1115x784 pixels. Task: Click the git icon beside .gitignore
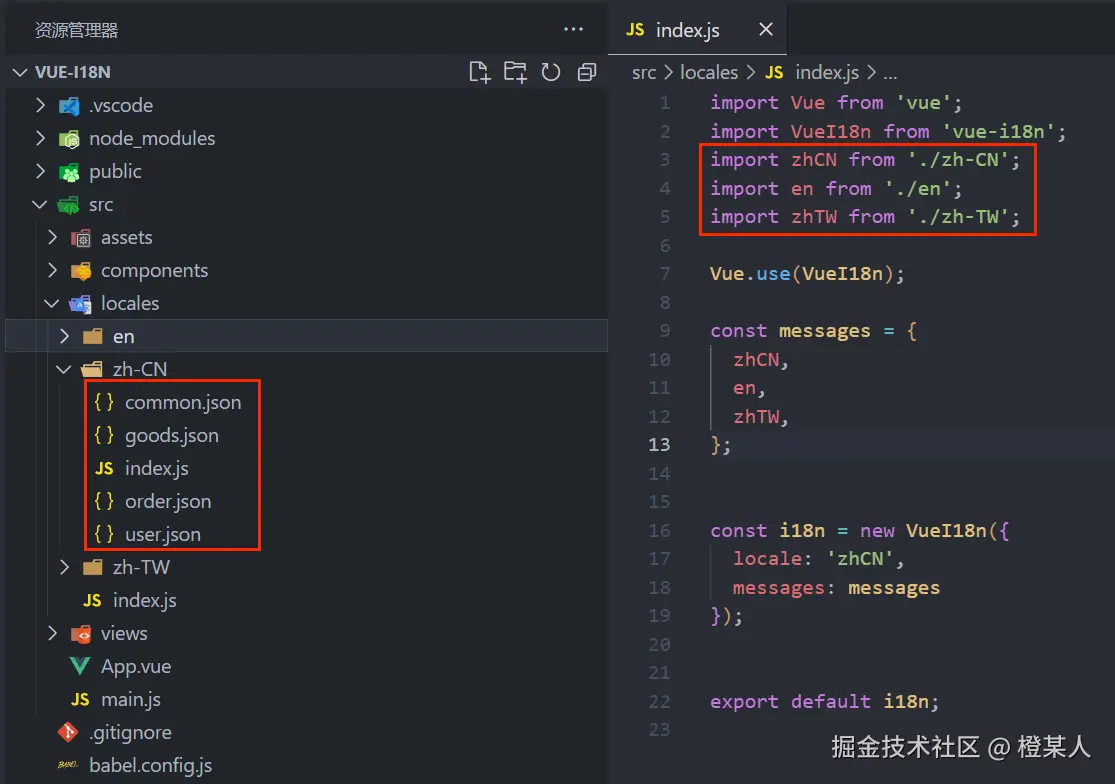[68, 732]
